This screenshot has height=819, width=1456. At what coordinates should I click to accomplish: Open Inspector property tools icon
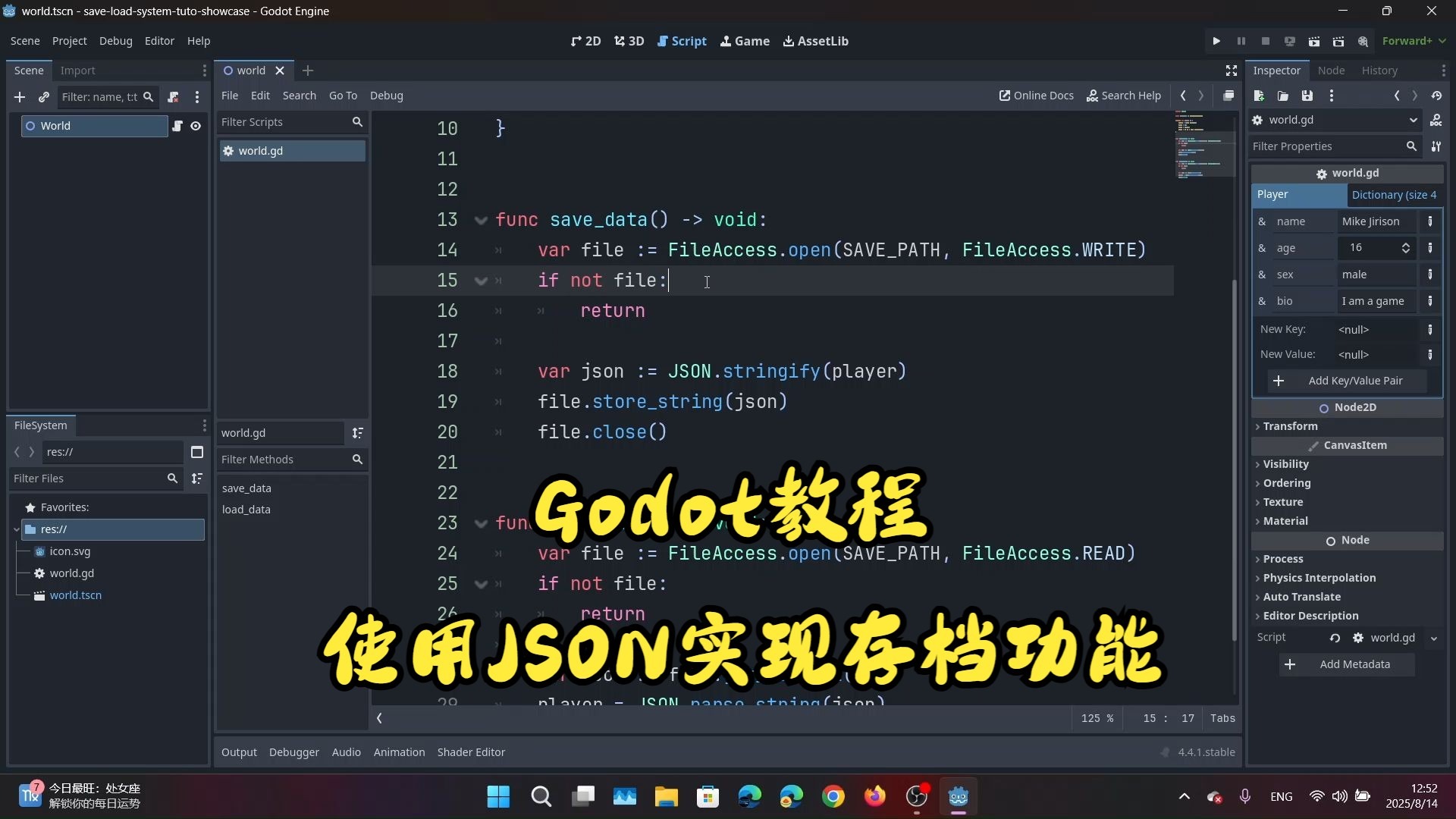pyautogui.click(x=1436, y=146)
